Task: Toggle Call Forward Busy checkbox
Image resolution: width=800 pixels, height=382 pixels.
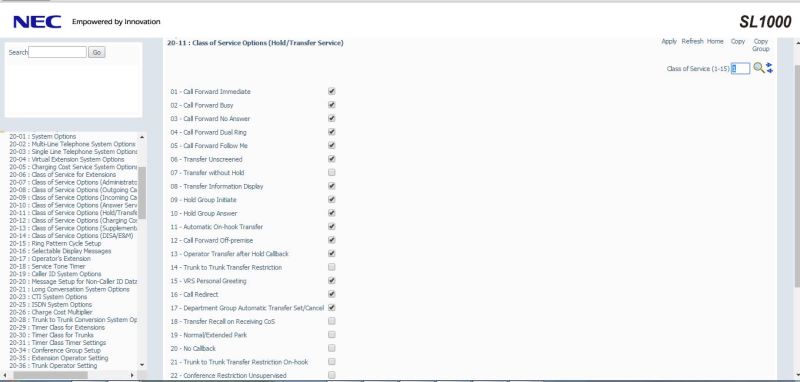Action: tap(332, 105)
